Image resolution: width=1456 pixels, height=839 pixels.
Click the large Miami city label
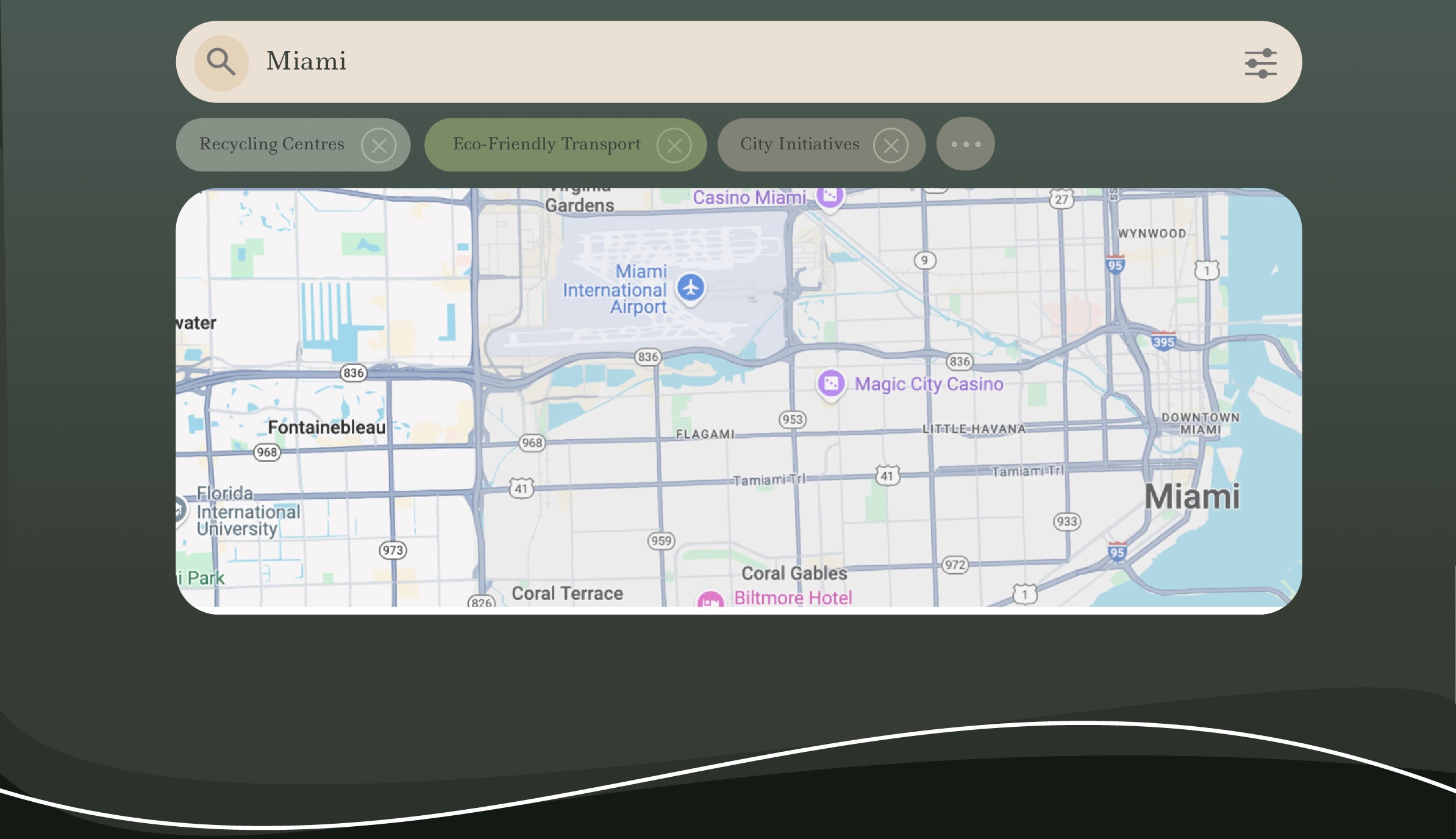click(x=1192, y=497)
